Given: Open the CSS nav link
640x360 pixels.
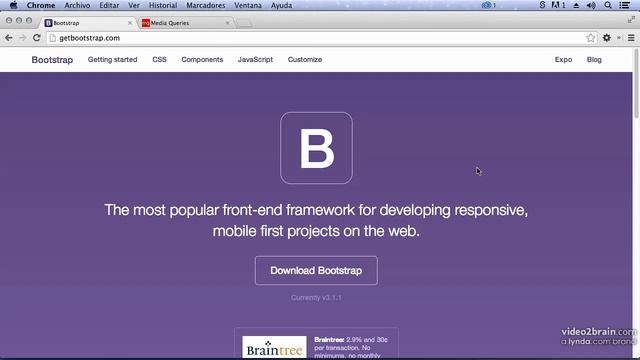Looking at the screenshot, I should click(159, 60).
